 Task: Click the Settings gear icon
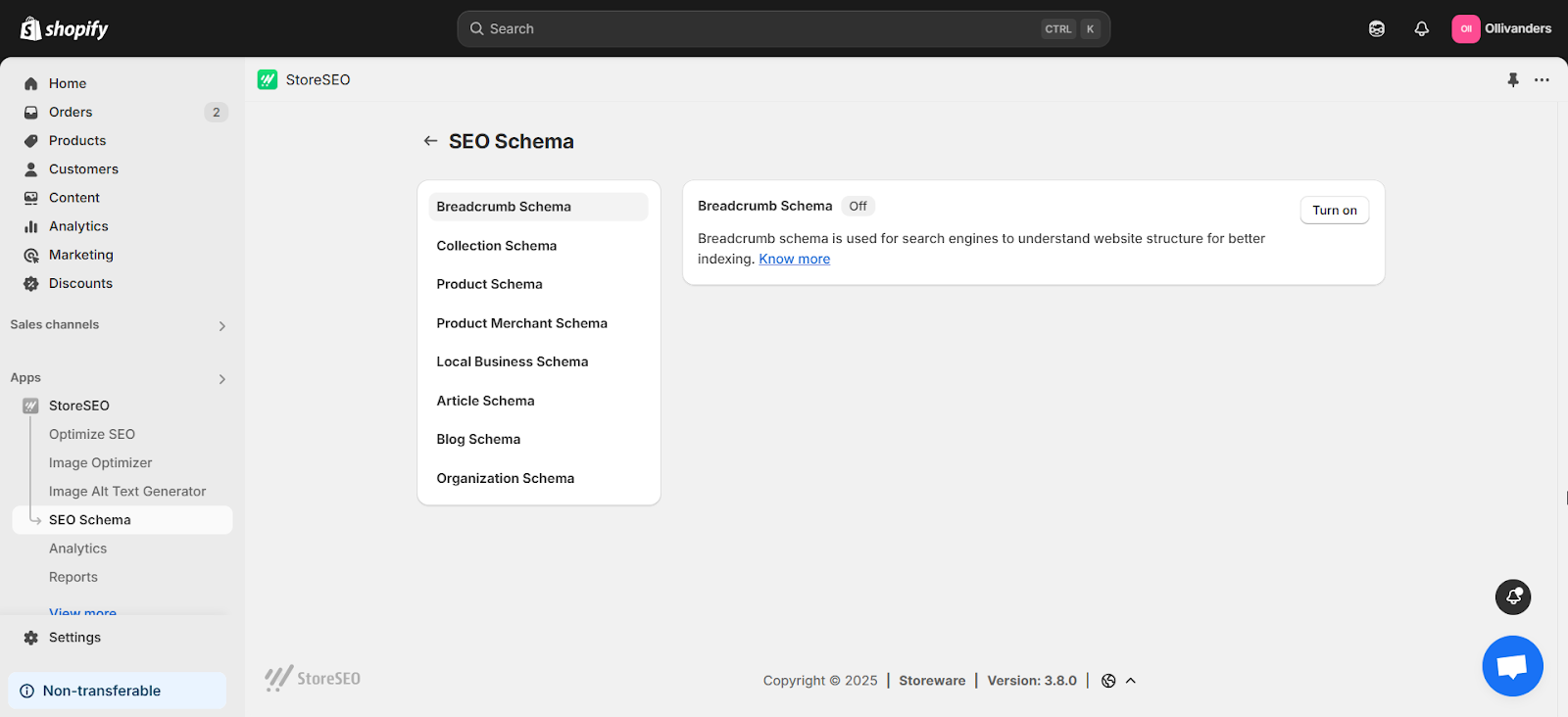[31, 637]
